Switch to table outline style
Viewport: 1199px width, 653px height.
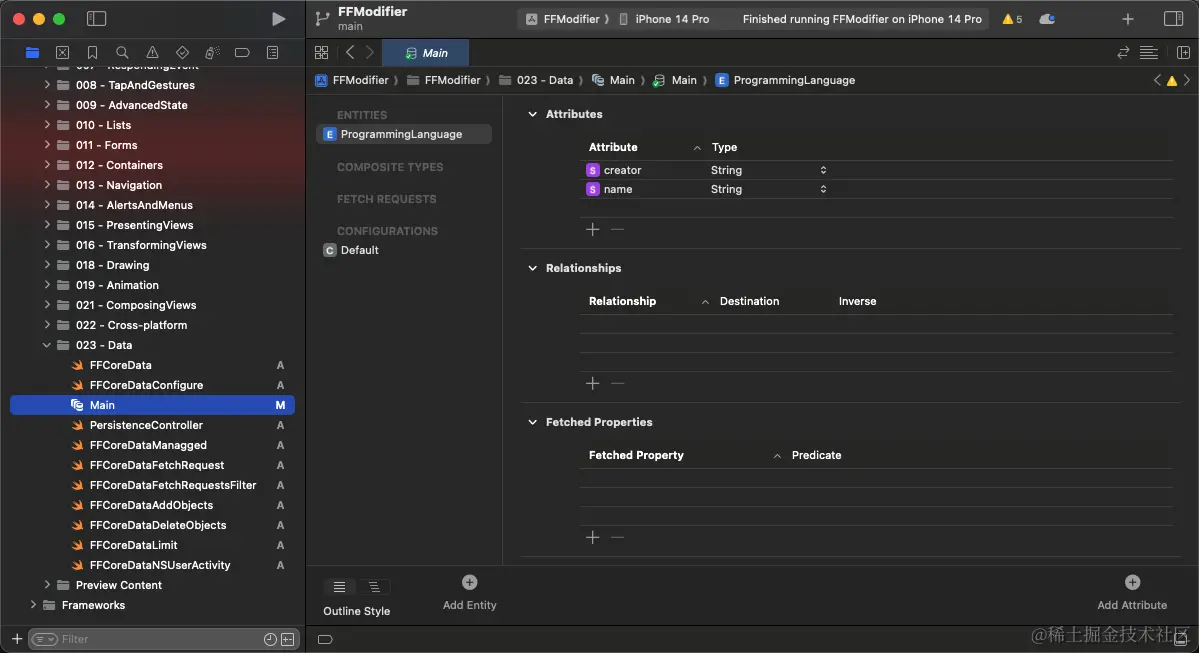point(340,587)
